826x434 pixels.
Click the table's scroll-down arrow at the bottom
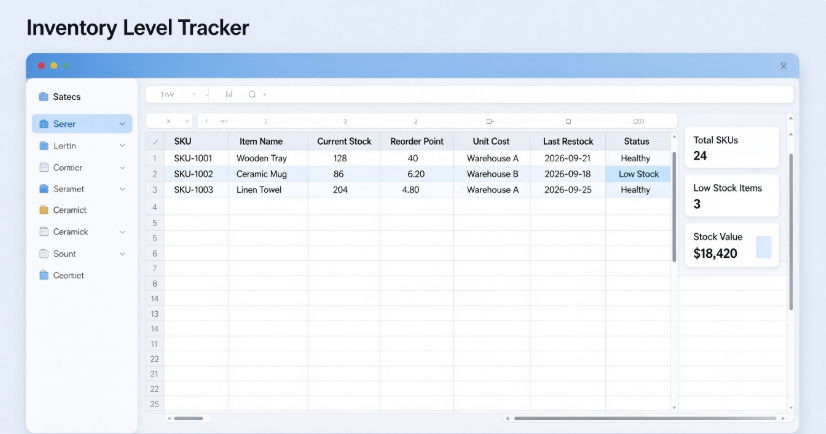pyautogui.click(x=674, y=408)
